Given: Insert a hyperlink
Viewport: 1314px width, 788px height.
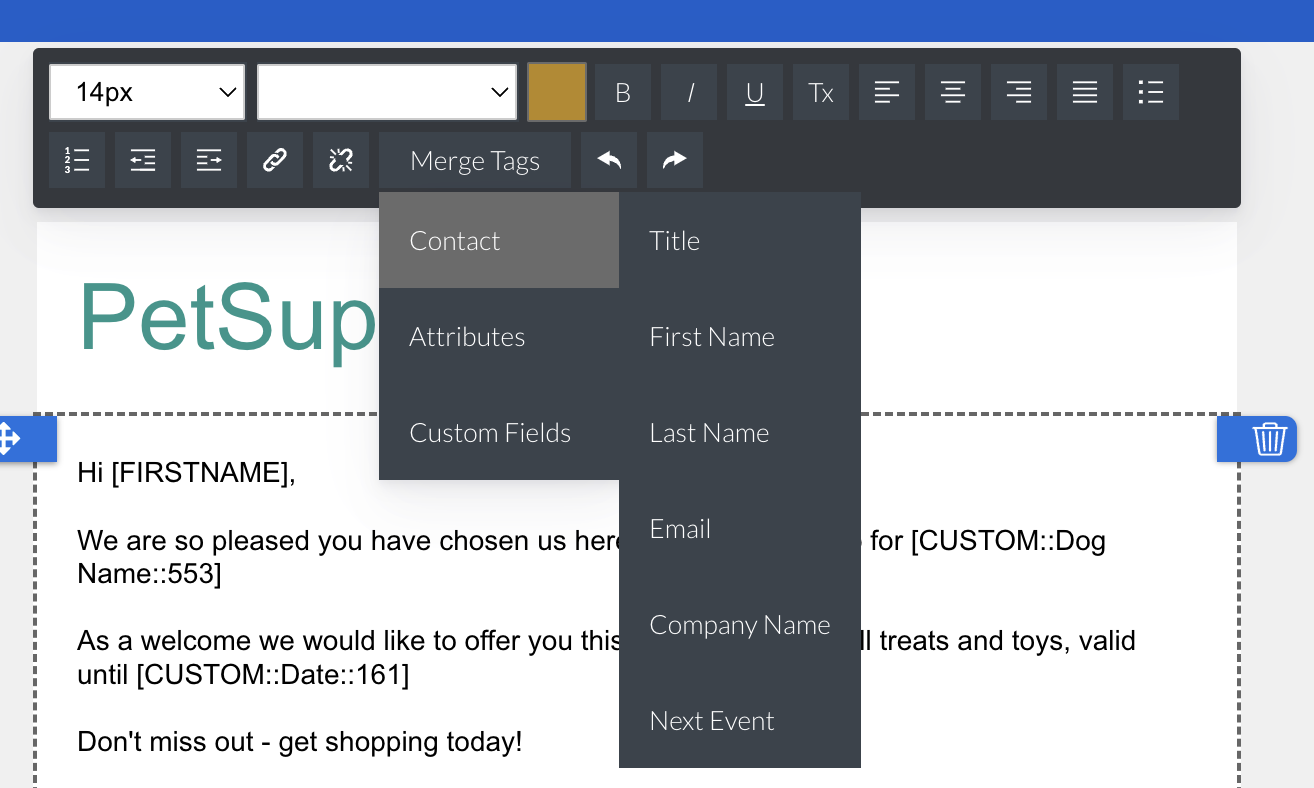Looking at the screenshot, I should pyautogui.click(x=275, y=160).
